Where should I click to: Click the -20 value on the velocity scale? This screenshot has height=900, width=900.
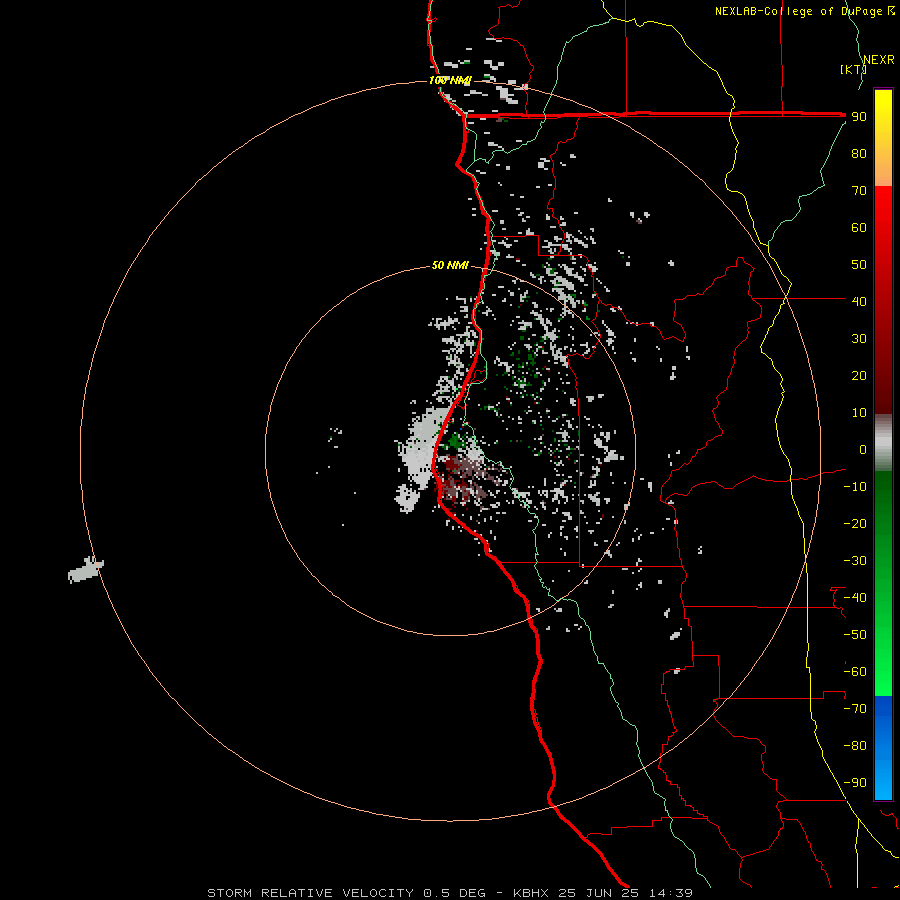pyautogui.click(x=855, y=523)
